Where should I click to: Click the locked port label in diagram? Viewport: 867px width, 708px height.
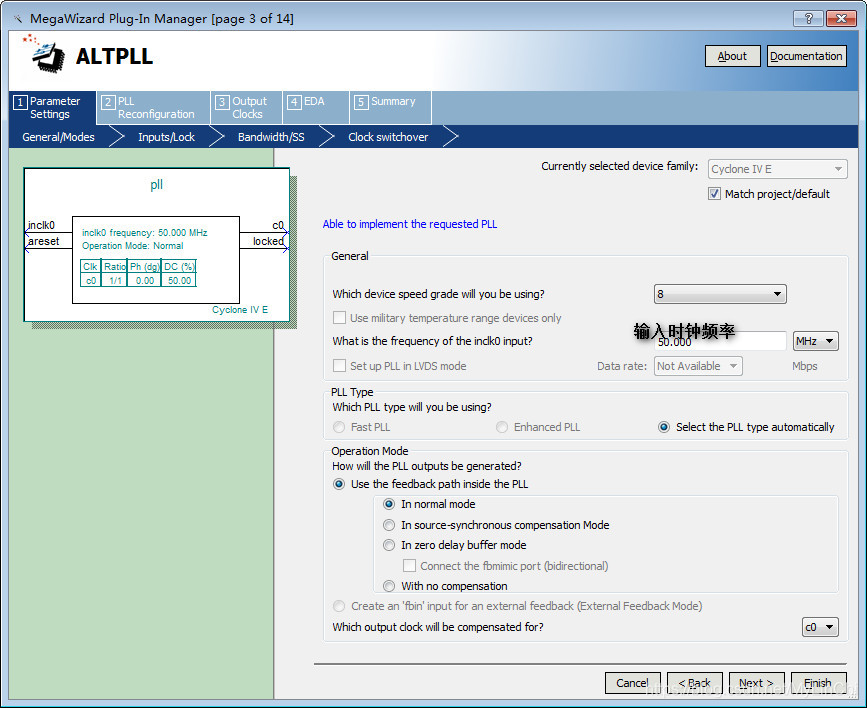coord(268,241)
